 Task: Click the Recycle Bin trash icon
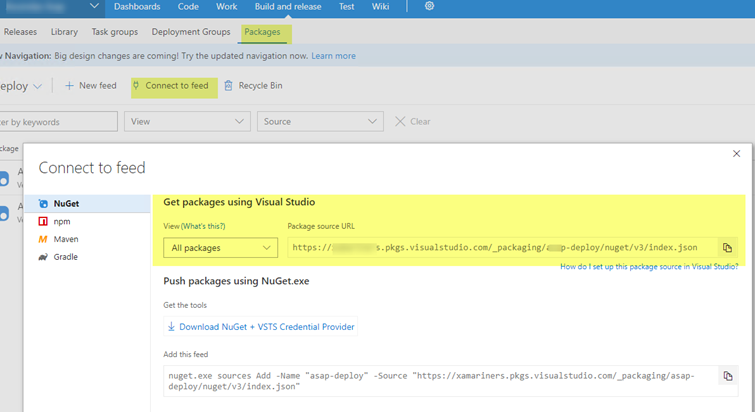click(228, 86)
